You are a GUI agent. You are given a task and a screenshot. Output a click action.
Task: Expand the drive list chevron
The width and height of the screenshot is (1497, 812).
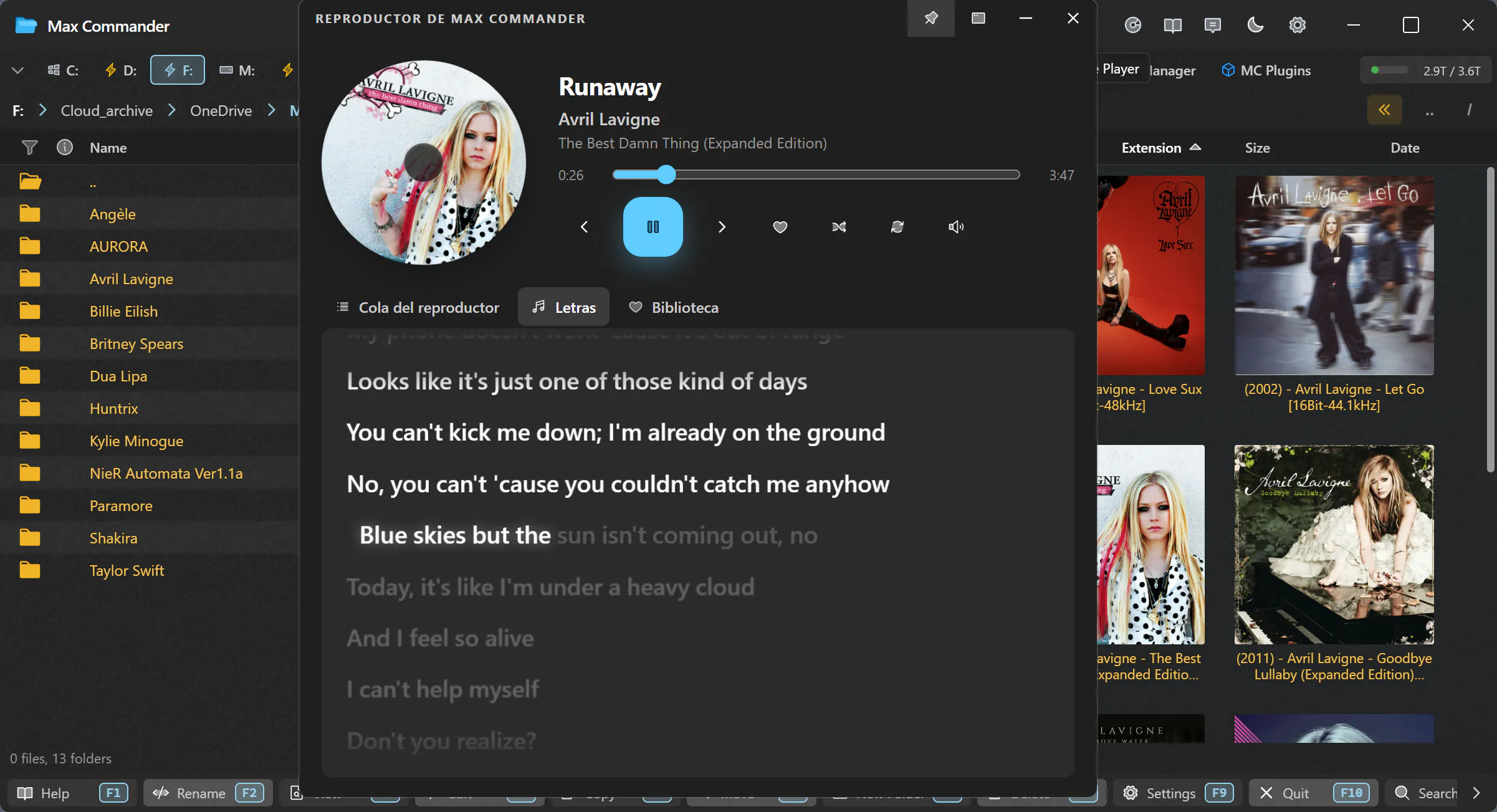pyautogui.click(x=18, y=70)
